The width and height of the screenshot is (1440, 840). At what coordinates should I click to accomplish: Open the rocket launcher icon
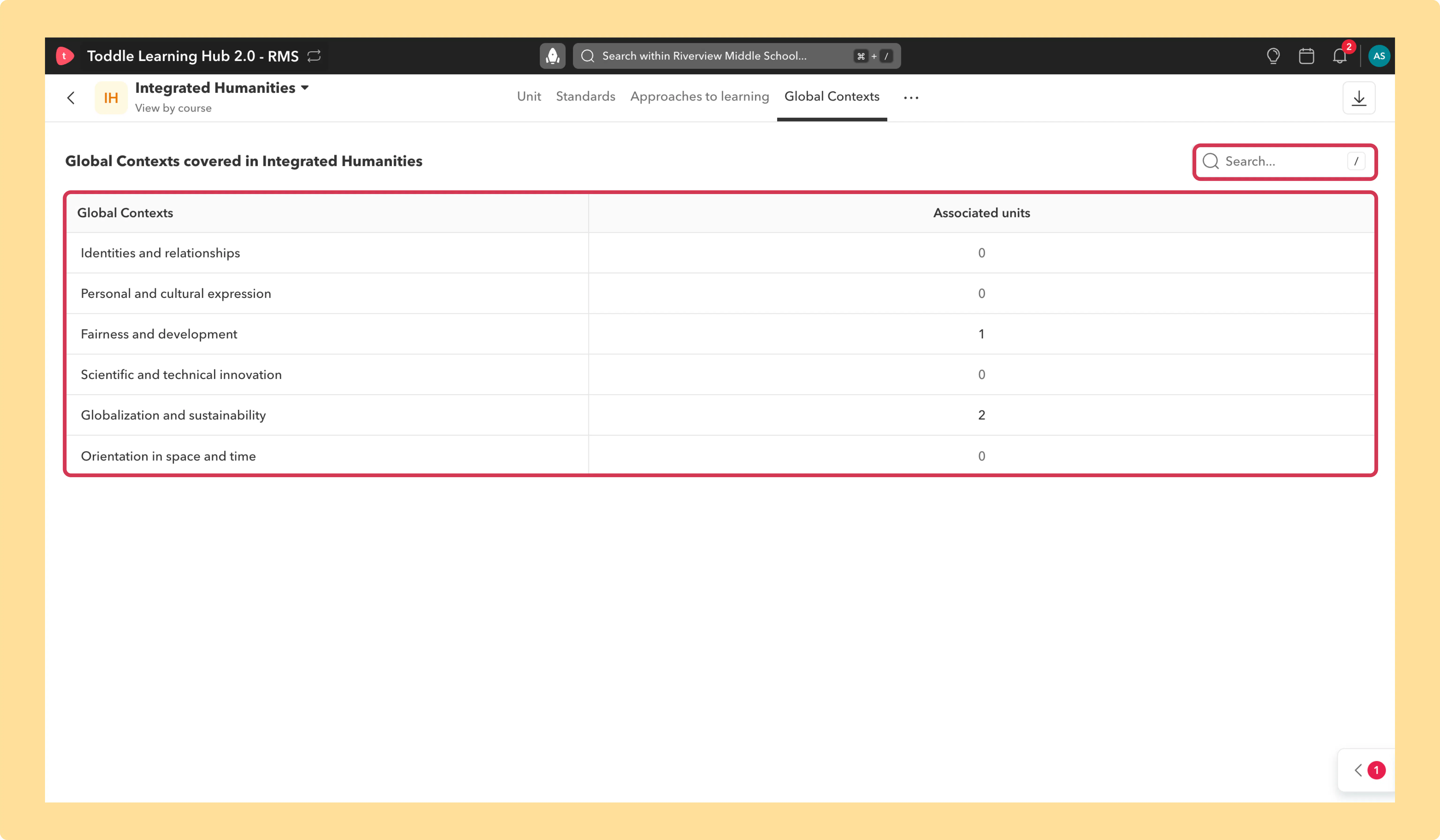(553, 56)
